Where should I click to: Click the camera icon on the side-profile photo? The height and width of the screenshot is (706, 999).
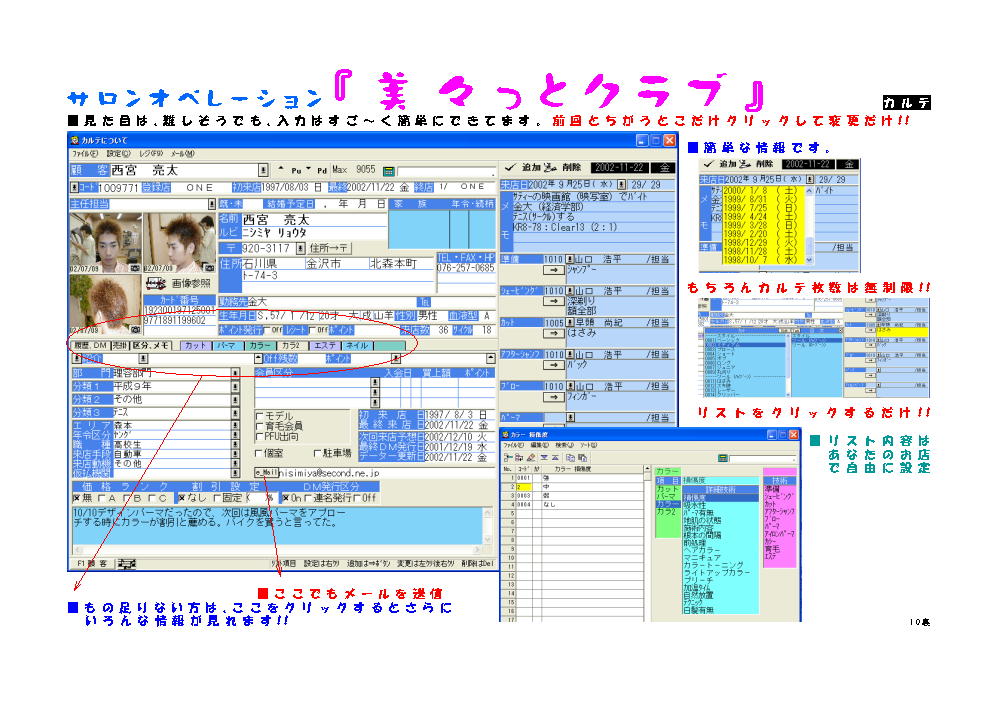pos(209,268)
